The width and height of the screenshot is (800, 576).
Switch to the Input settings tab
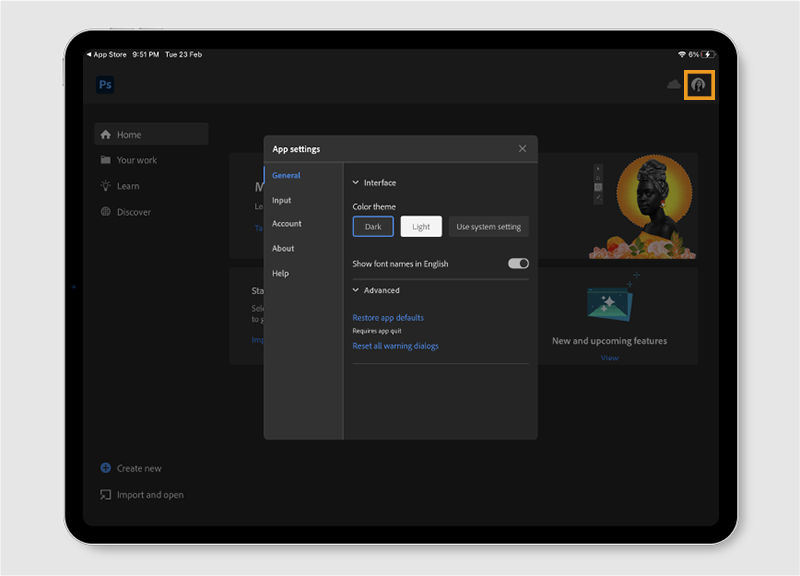(281, 200)
